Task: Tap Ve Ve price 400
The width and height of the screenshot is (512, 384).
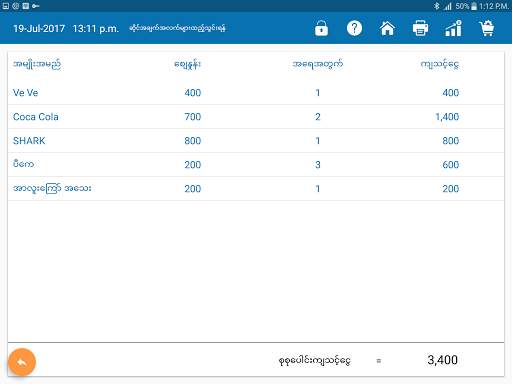Action: click(x=193, y=93)
